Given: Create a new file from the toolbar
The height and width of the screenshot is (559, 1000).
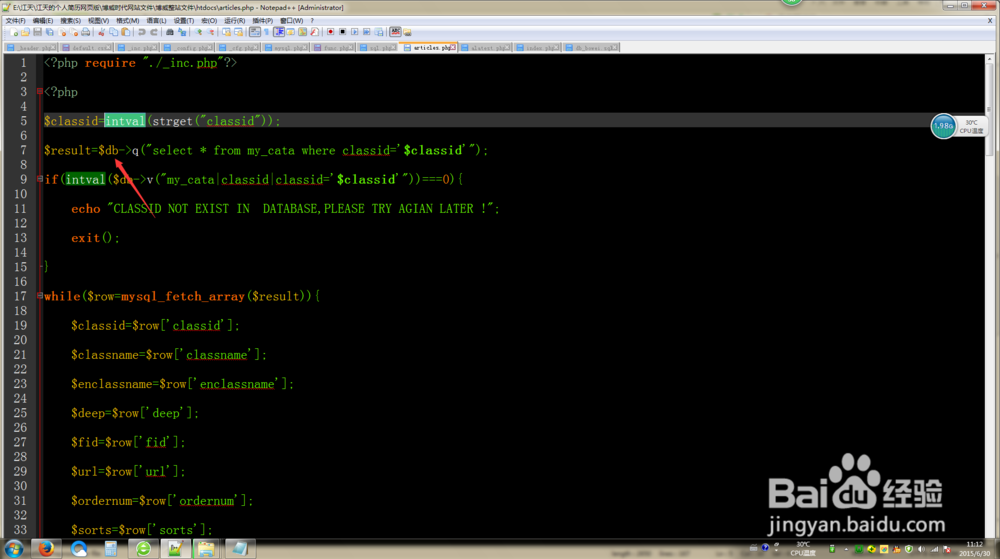Looking at the screenshot, I should [x=14, y=32].
